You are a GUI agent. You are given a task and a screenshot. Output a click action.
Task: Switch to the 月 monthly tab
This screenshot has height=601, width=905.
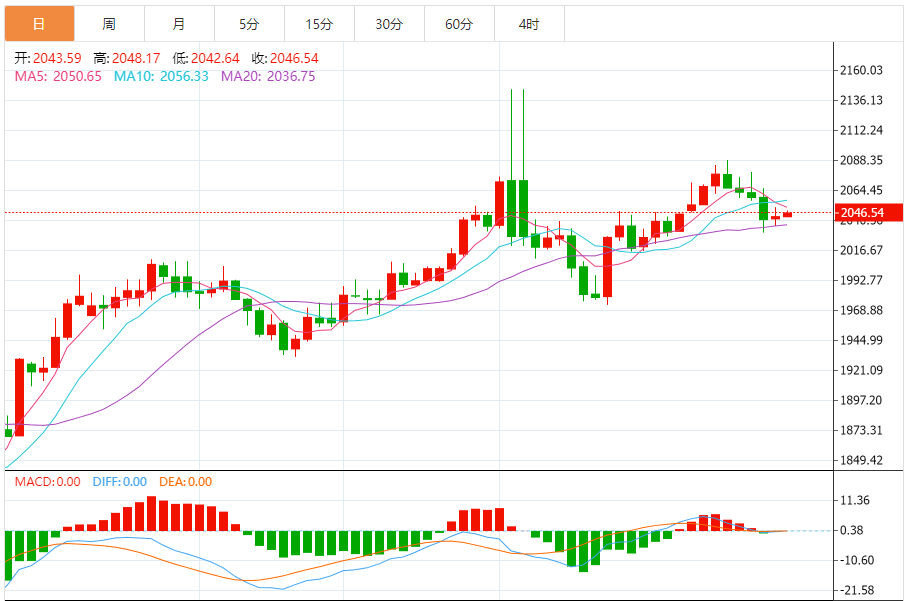179,24
